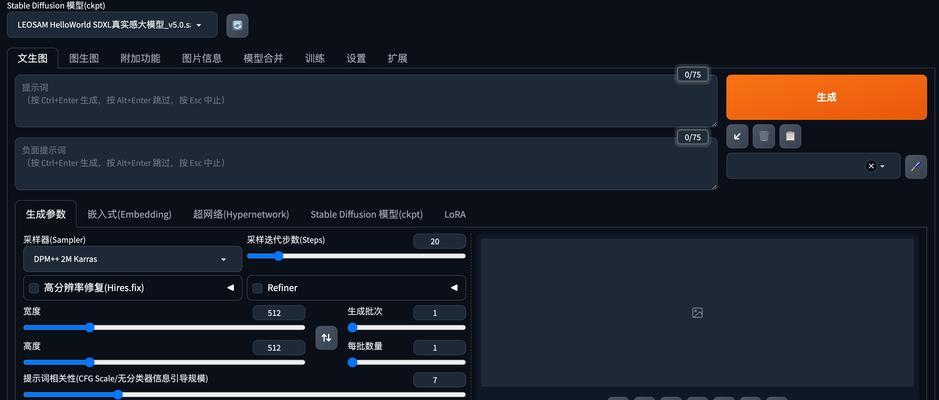Adjust the 每批数量 batch size slider
The width and height of the screenshot is (939, 400).
[x=407, y=362]
